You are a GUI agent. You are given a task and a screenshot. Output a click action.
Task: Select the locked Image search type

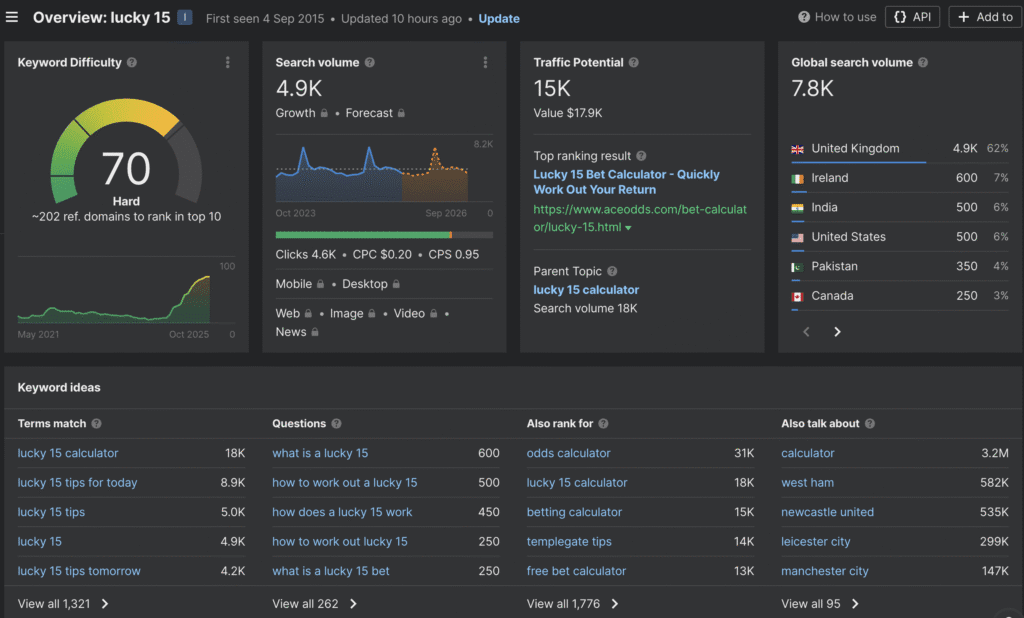click(x=351, y=313)
